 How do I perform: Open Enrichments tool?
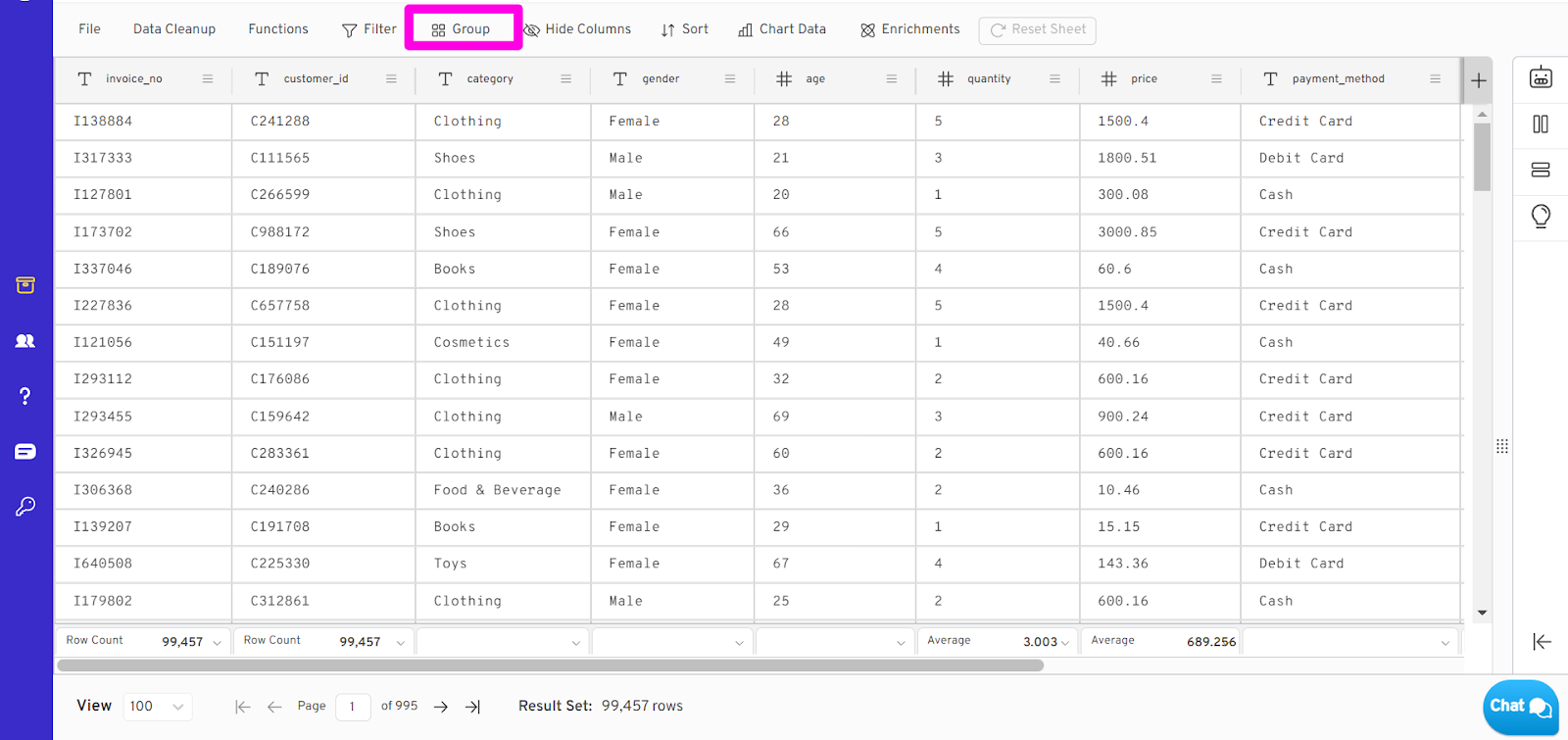click(x=910, y=29)
